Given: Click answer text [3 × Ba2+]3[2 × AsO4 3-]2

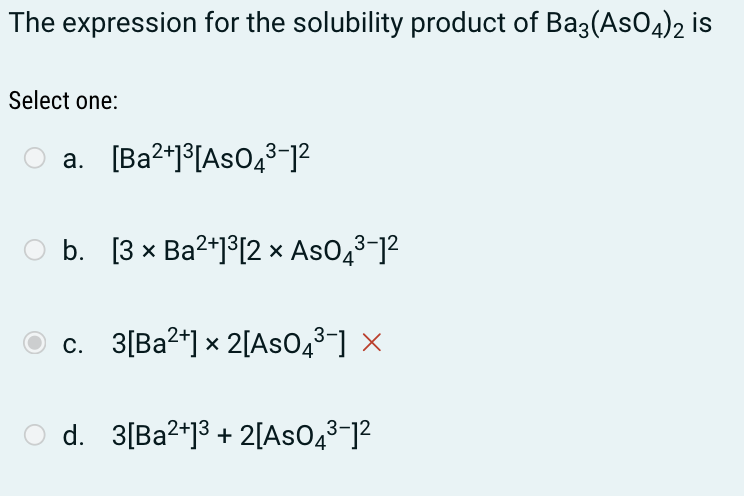Looking at the screenshot, I should pos(255,250).
